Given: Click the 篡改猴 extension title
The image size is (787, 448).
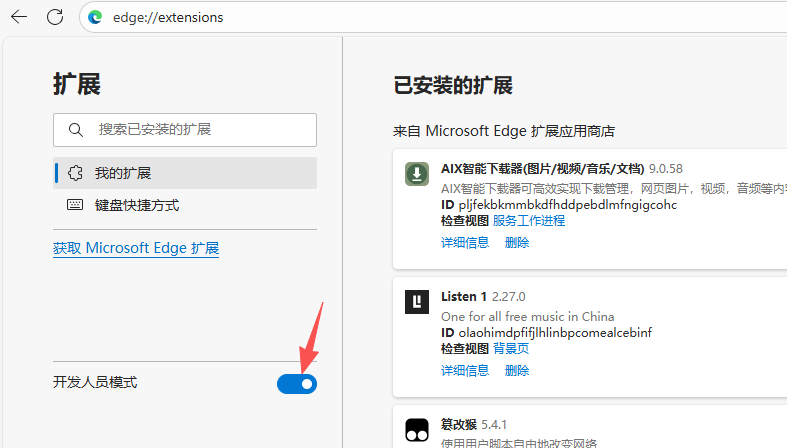Looking at the screenshot, I should click(x=459, y=425).
